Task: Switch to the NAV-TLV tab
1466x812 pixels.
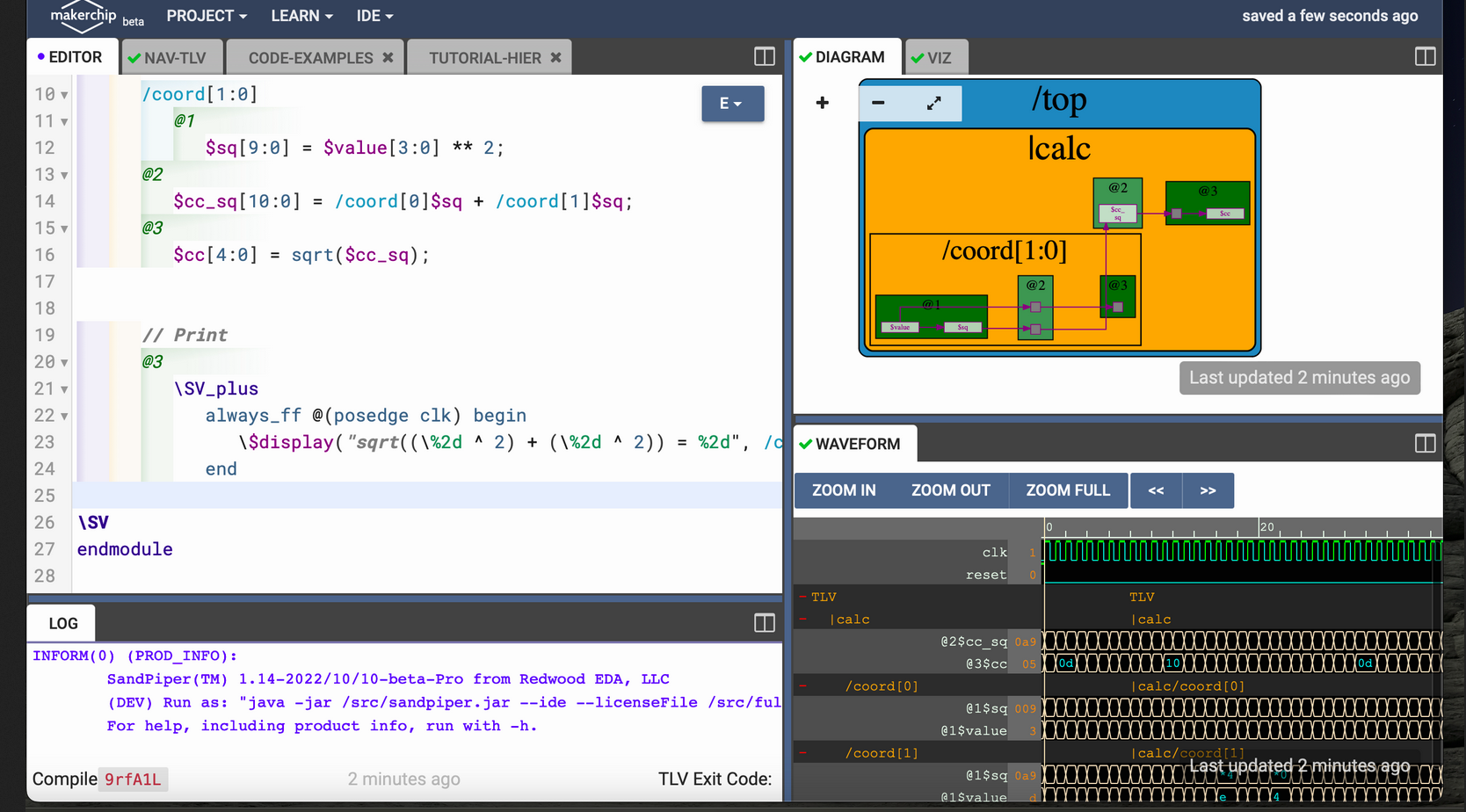Action: [x=171, y=56]
